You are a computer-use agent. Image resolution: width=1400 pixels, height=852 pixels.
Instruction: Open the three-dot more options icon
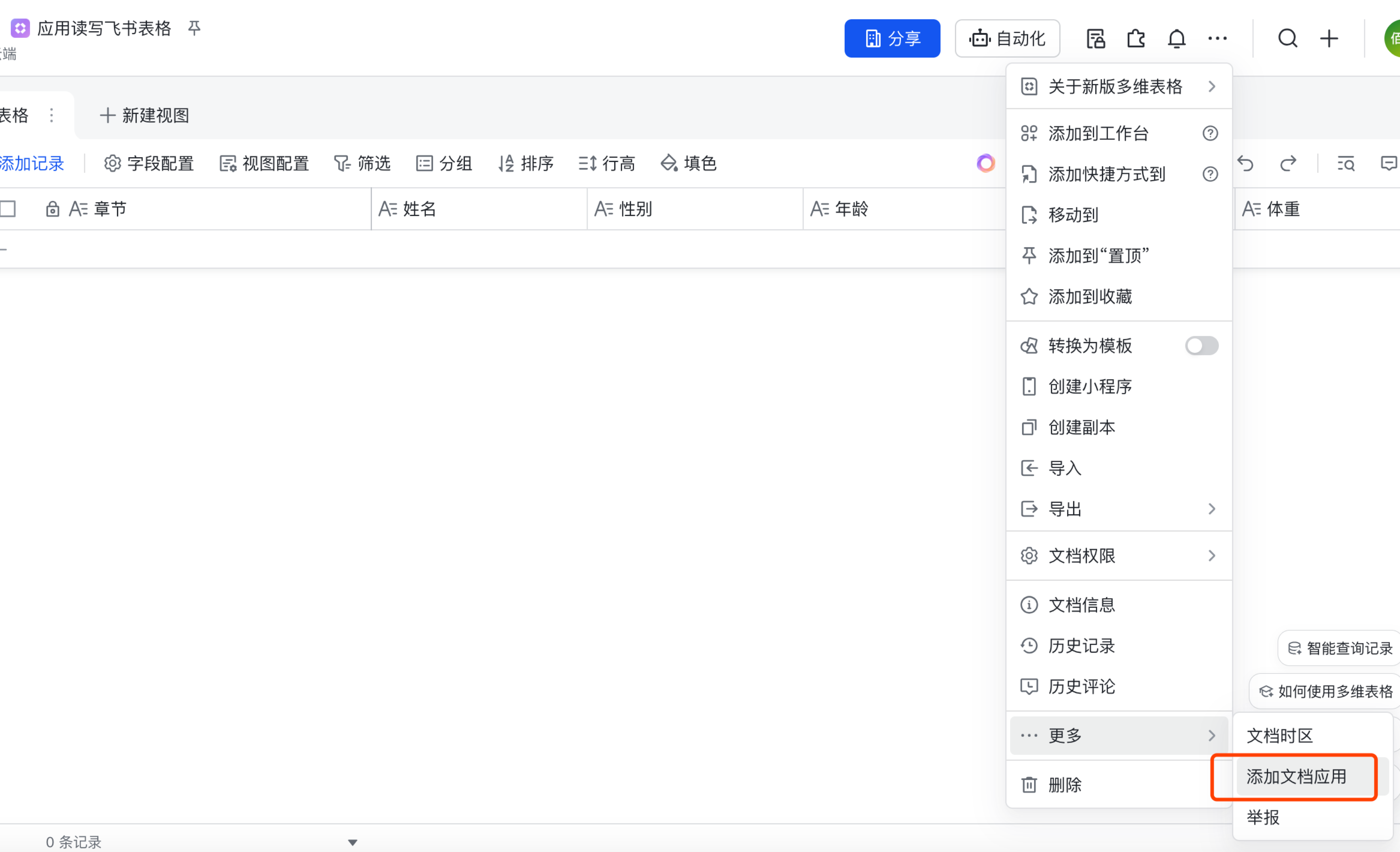click(1217, 39)
